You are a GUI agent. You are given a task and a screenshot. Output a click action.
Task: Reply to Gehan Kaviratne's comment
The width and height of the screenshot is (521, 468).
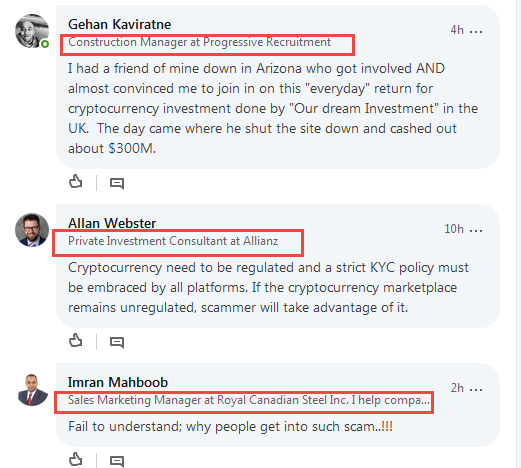pyautogui.click(x=117, y=183)
